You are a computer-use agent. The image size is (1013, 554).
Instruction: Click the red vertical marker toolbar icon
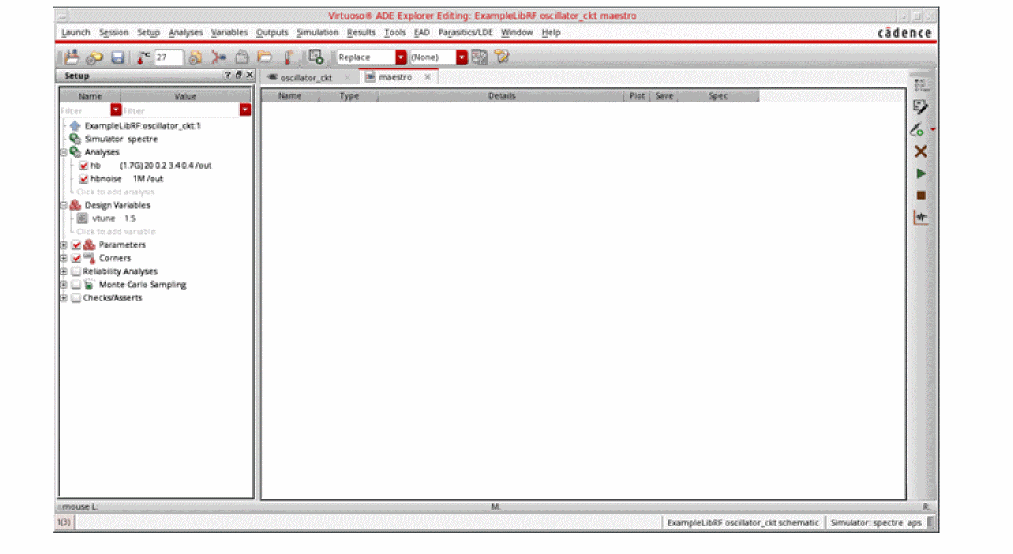pyautogui.click(x=288, y=57)
